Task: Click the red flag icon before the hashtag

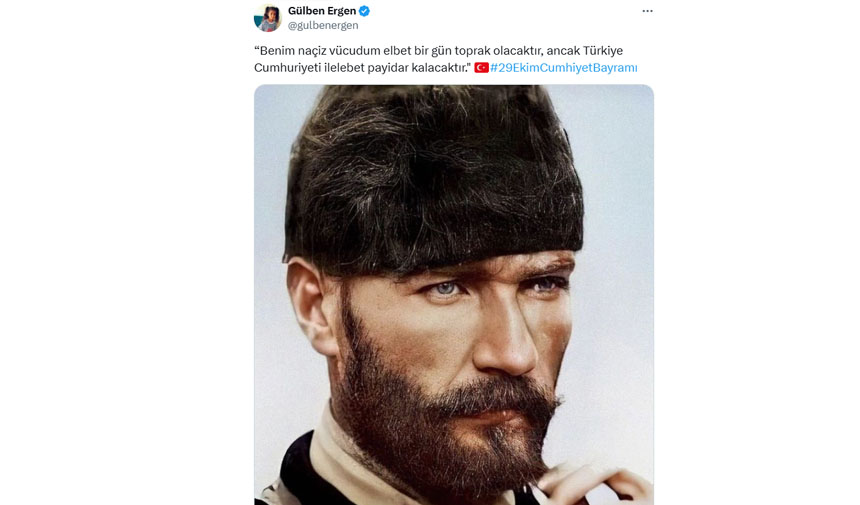Action: [x=481, y=68]
